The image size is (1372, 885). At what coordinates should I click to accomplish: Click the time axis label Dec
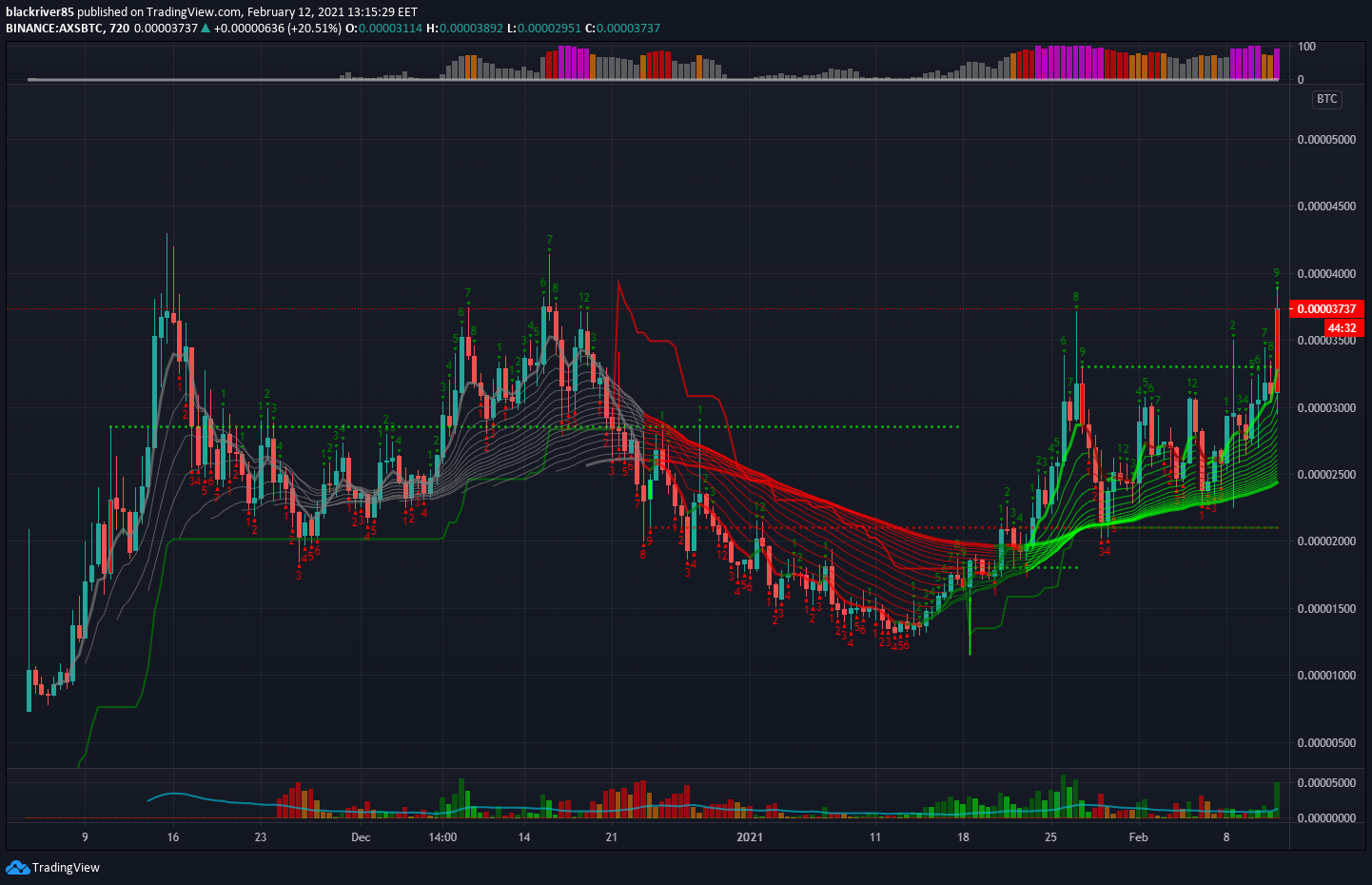(361, 837)
